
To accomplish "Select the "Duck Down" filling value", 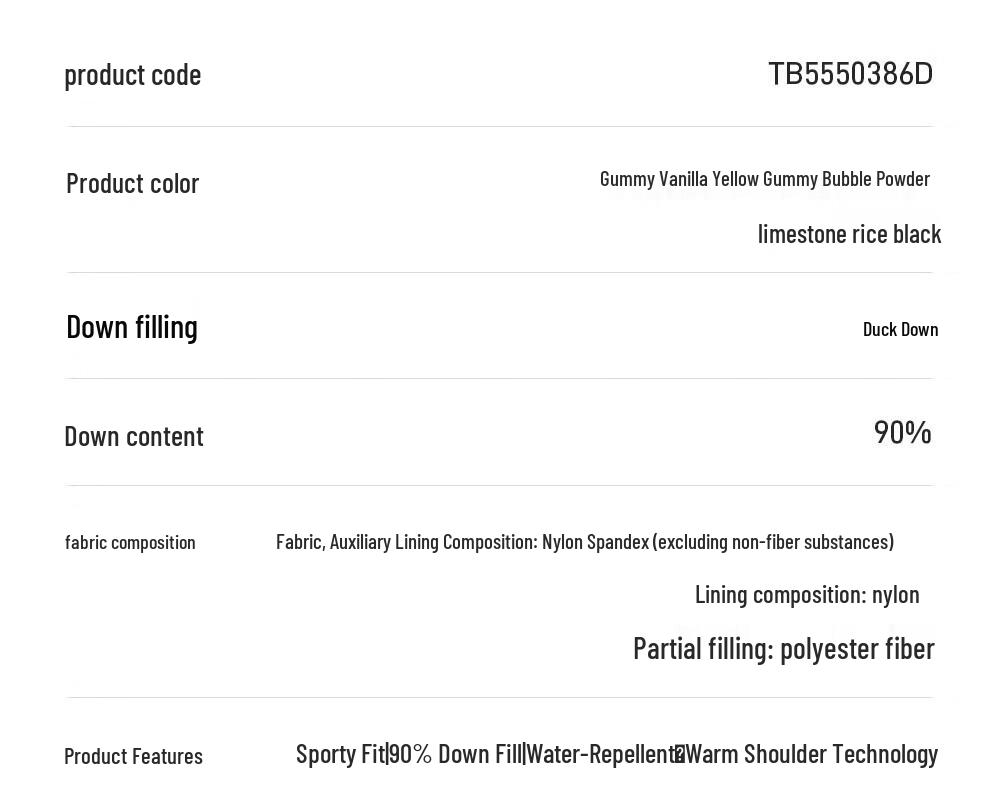I will coord(900,329).
